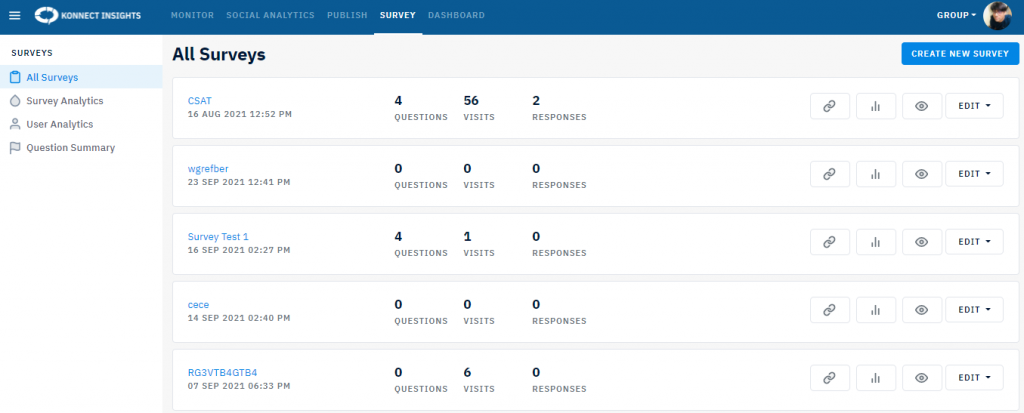
Task: Click the Konnect Insights logo
Action: coord(88,15)
